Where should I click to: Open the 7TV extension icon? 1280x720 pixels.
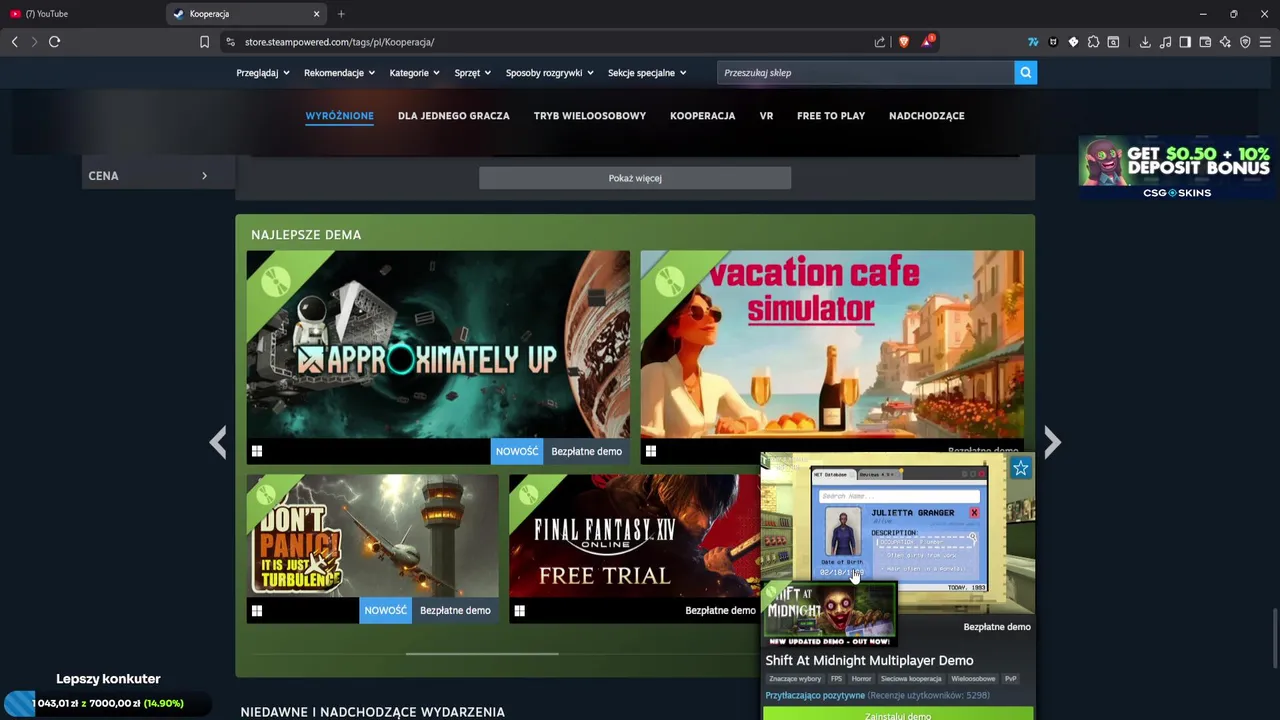[1033, 42]
